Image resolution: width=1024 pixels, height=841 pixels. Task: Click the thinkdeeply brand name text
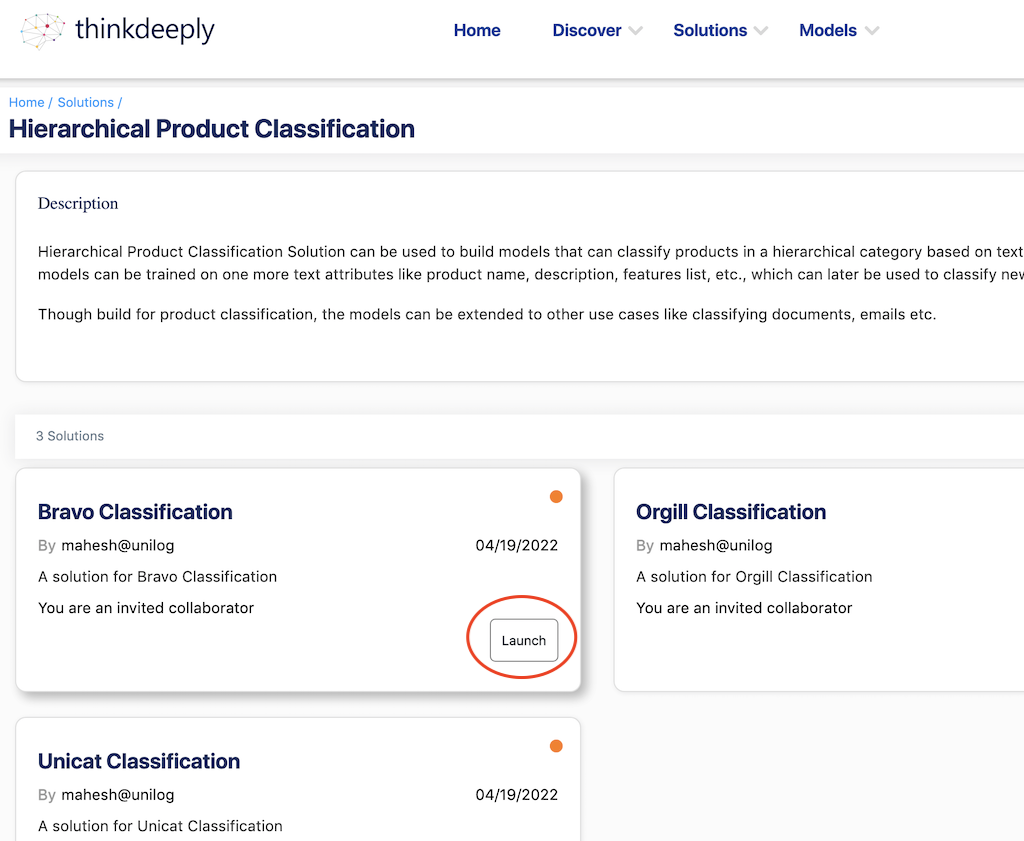(x=145, y=31)
